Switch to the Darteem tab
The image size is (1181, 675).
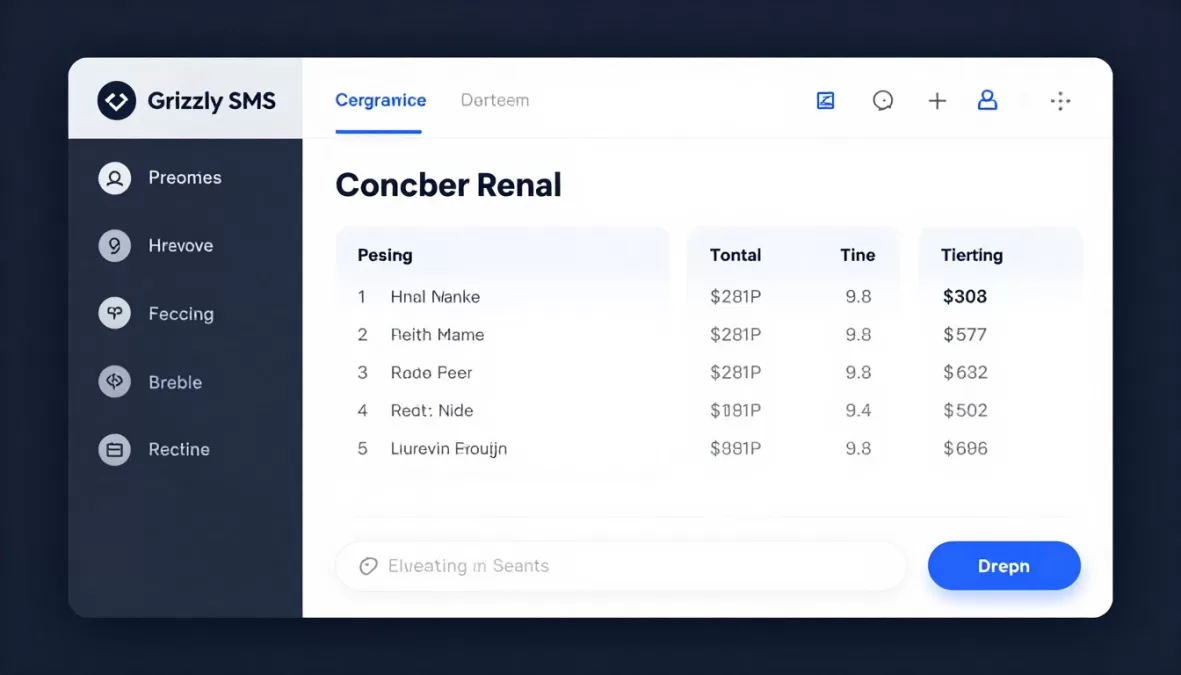pyautogui.click(x=495, y=100)
